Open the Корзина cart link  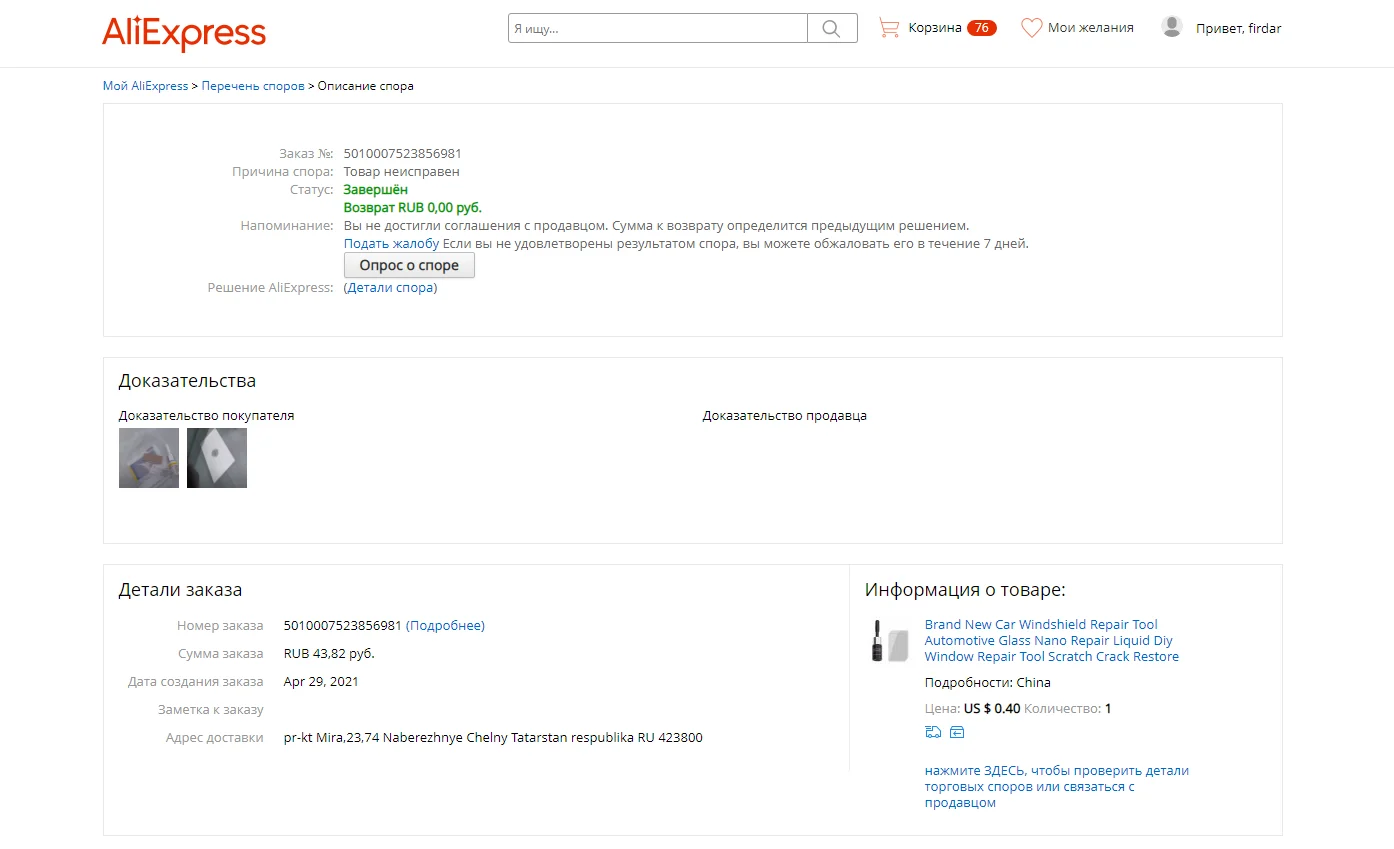coord(935,28)
